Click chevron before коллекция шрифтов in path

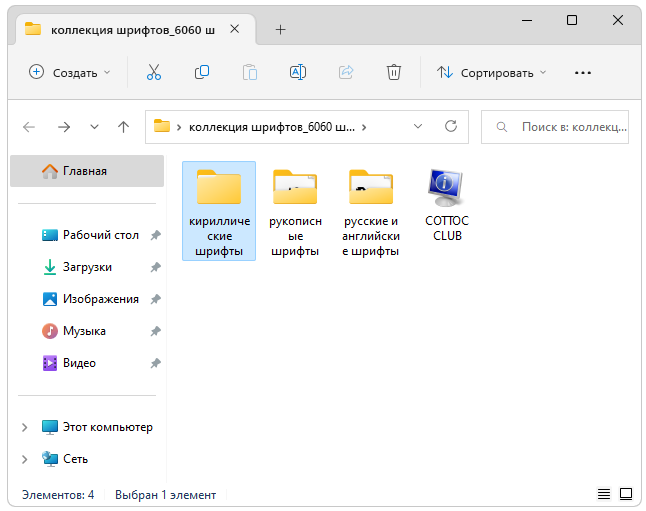(179, 128)
